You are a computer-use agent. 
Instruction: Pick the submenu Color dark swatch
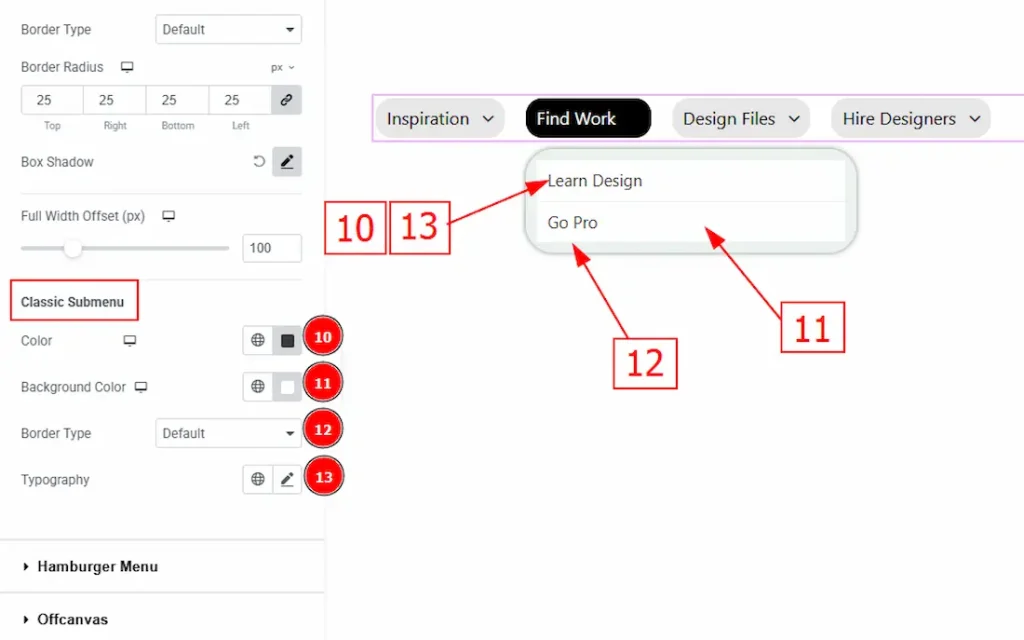pos(288,341)
